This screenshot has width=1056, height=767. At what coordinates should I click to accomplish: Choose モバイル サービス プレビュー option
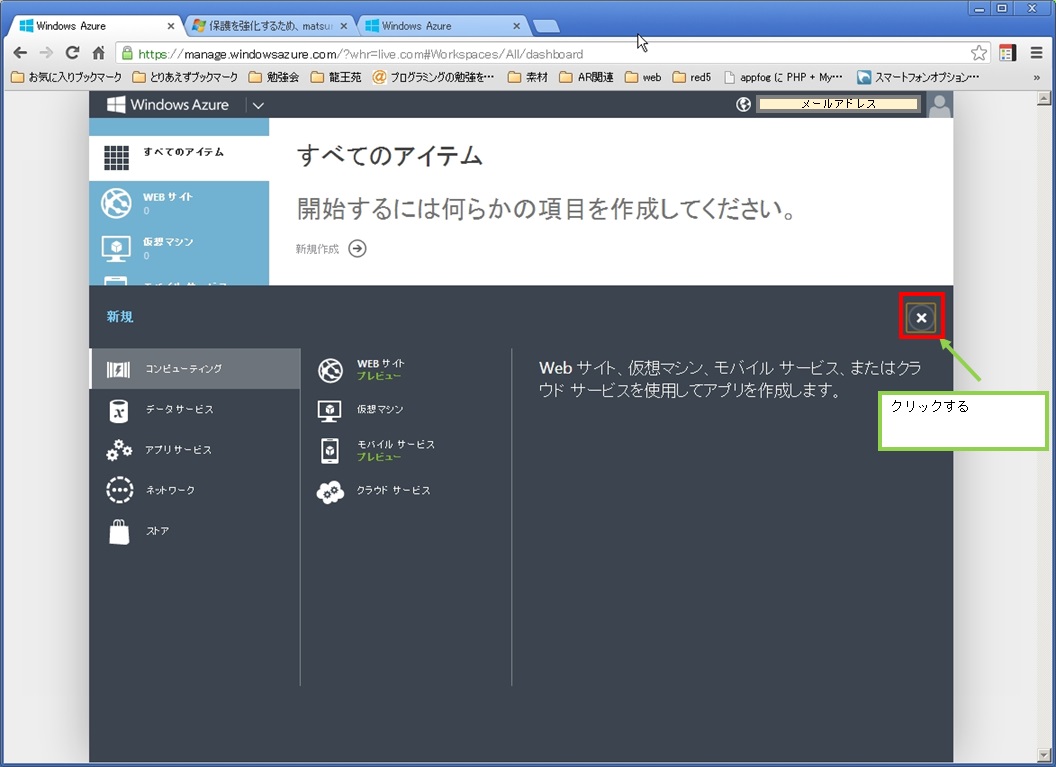(378, 451)
